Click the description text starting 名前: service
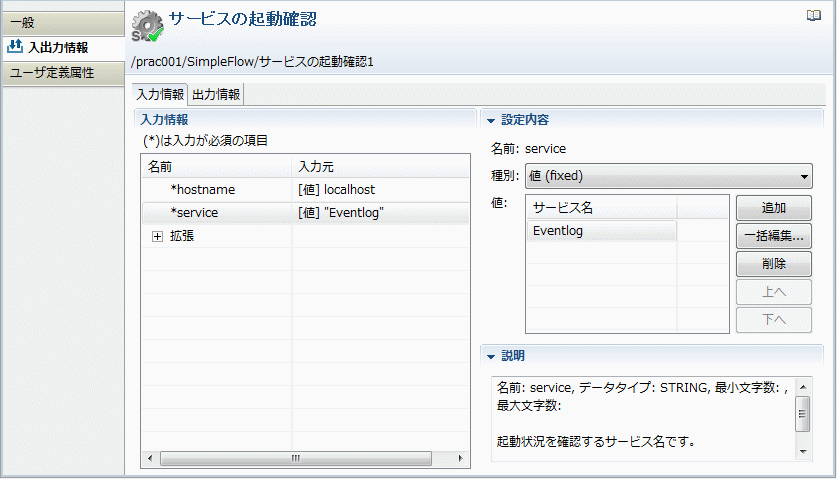837x479 pixels. coord(642,396)
